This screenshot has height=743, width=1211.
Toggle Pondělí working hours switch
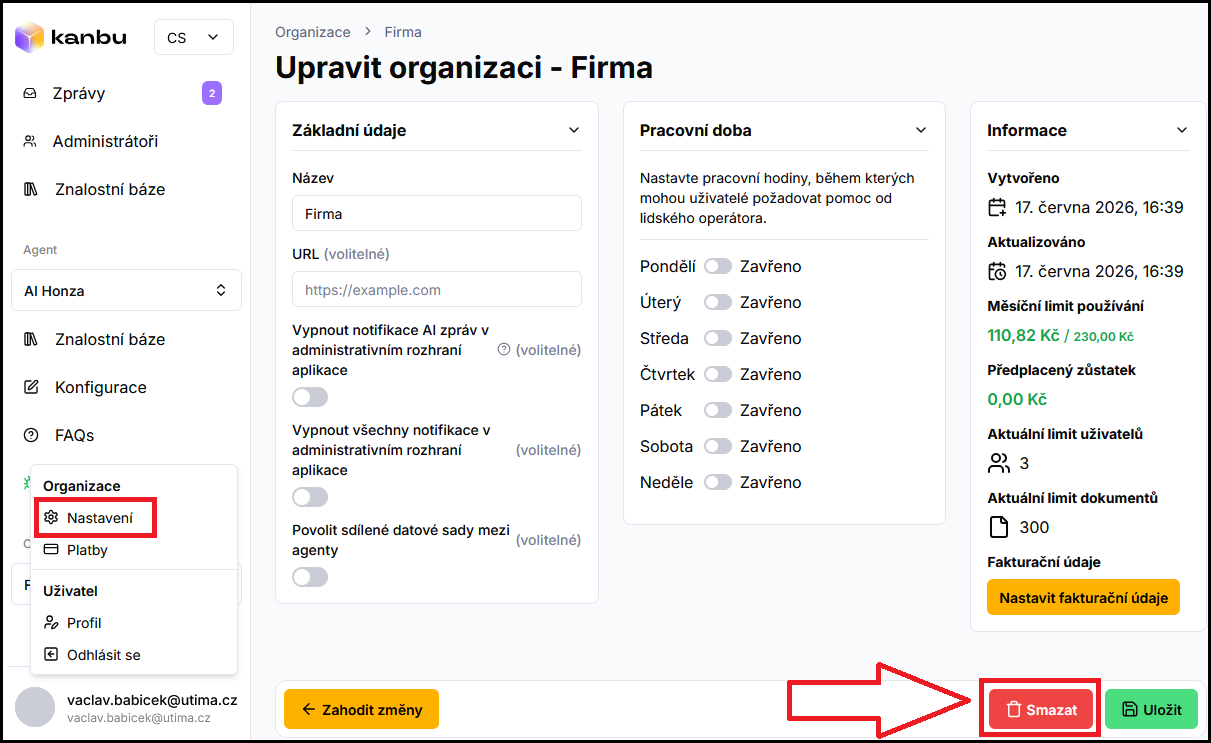click(718, 267)
